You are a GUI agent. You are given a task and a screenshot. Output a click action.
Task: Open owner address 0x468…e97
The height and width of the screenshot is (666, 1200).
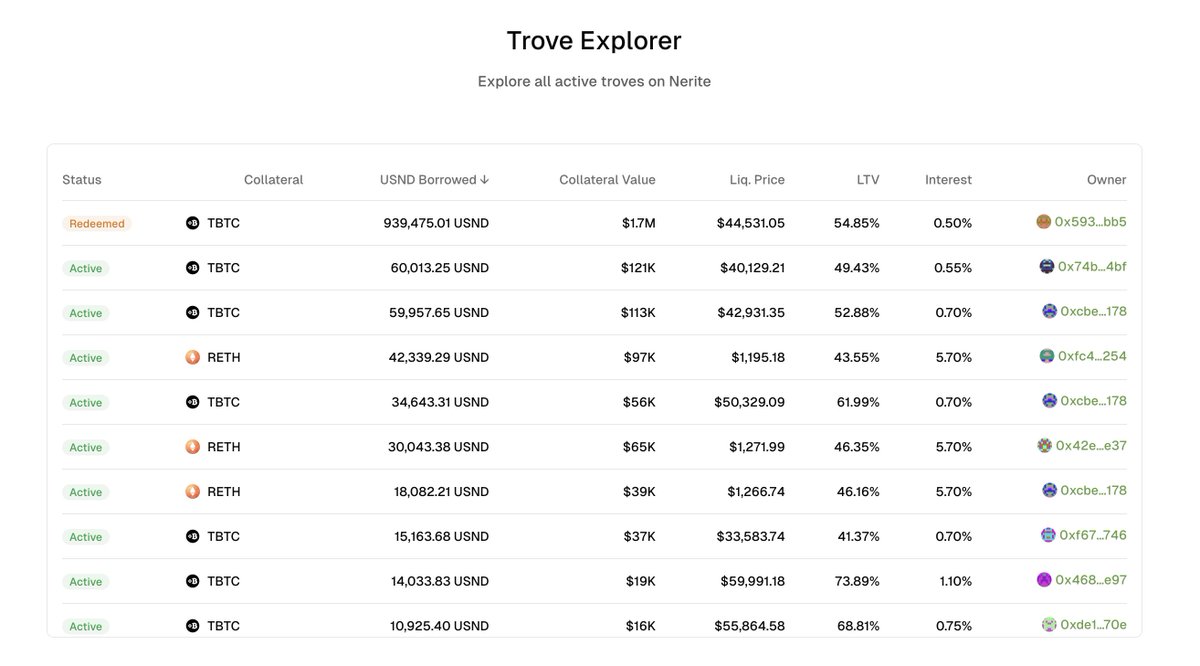coord(1091,580)
